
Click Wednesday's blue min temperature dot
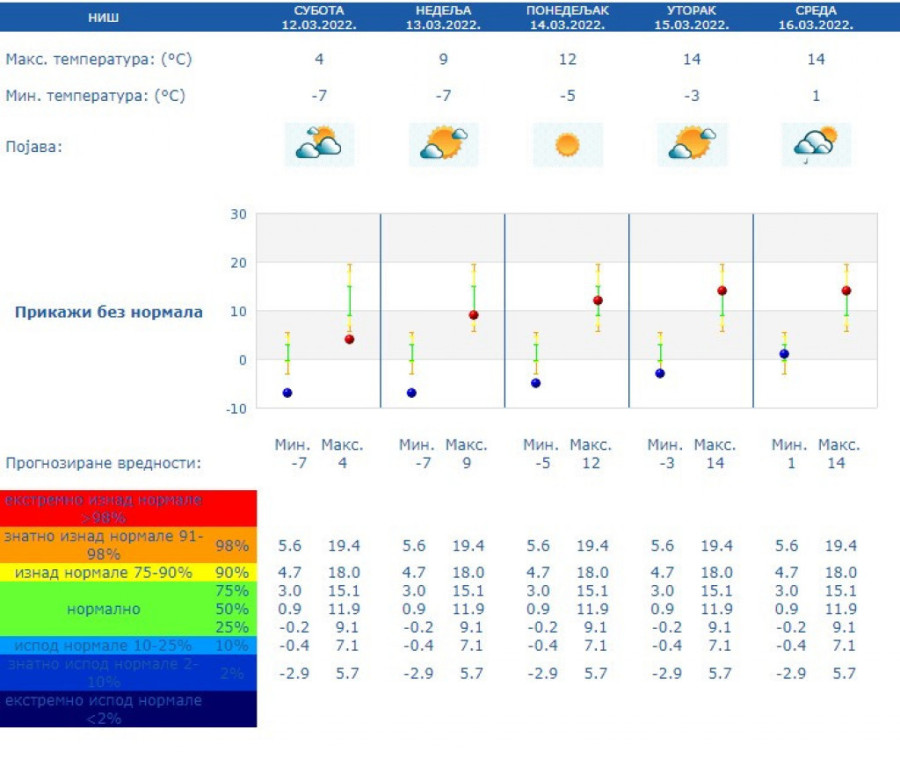[784, 354]
